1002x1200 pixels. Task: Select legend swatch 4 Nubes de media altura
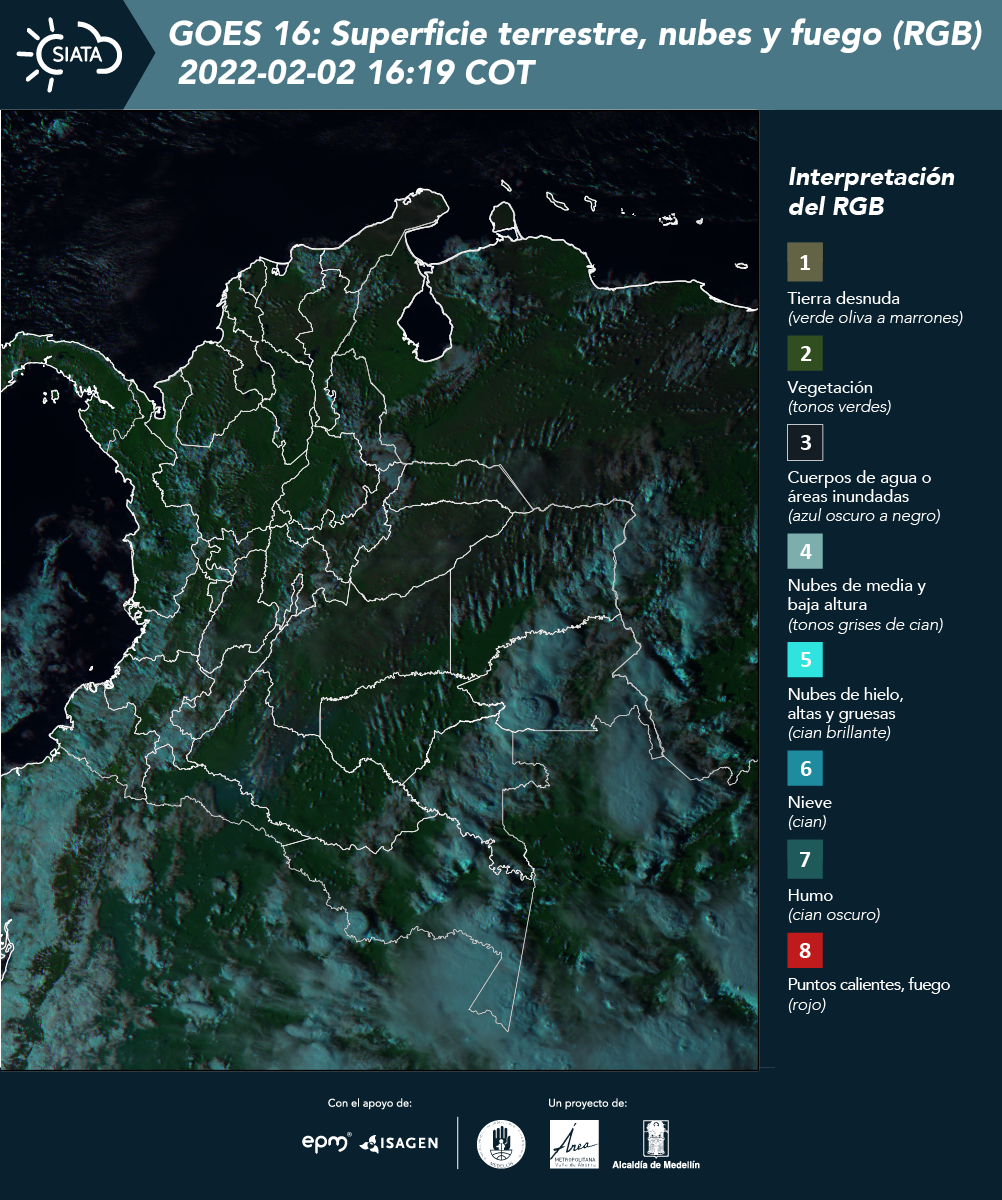(x=805, y=551)
